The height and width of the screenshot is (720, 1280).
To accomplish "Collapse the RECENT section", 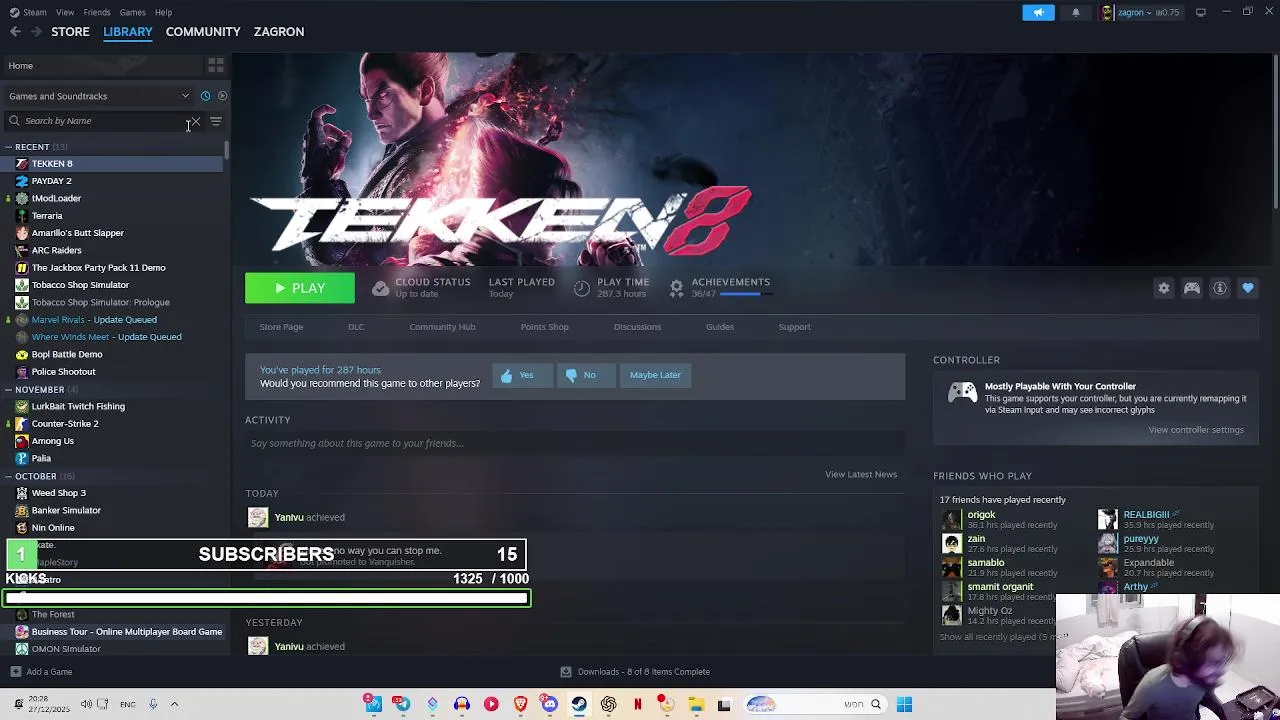I will pyautogui.click(x=37, y=147).
